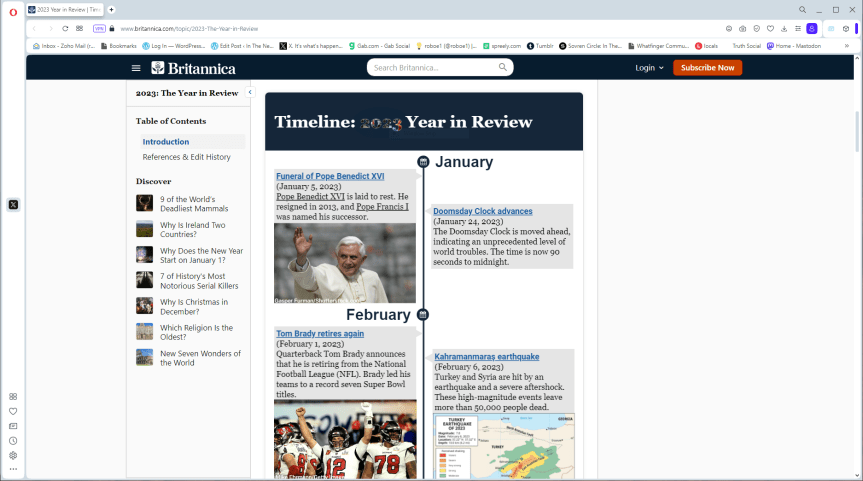Open Locals bookmark
Viewport: 863px width, 481px height.
tap(706, 46)
